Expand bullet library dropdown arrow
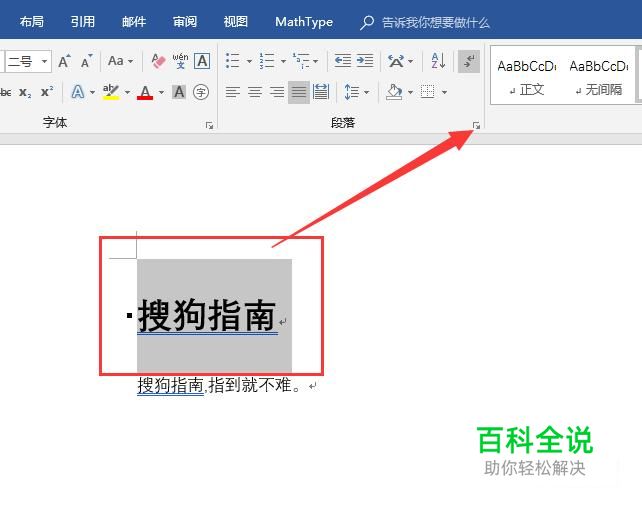Screen dimensions: 642x511 tap(249, 61)
